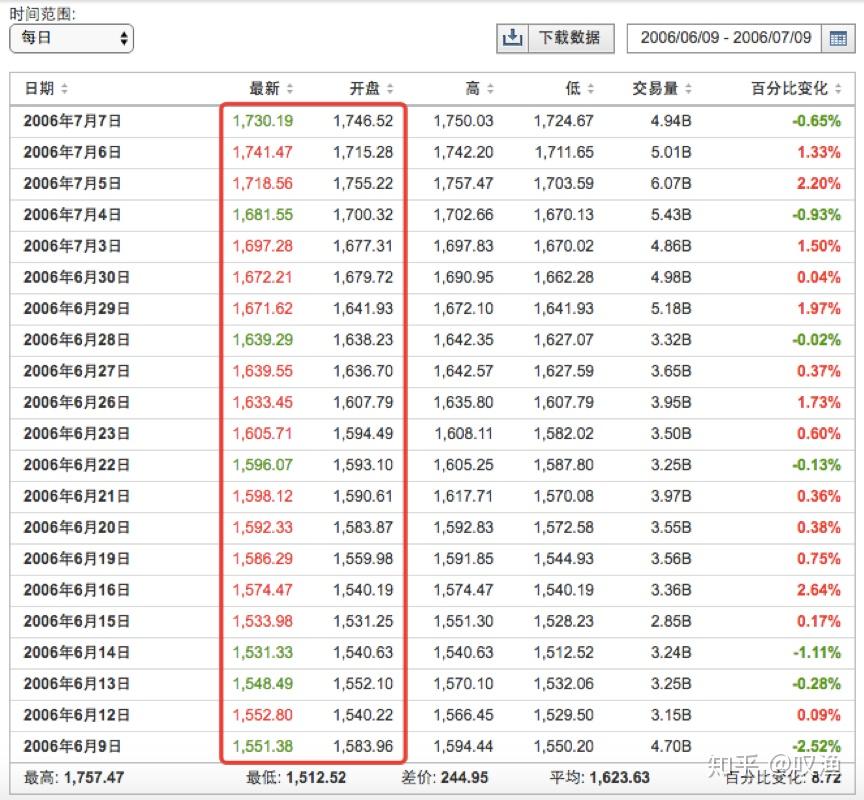Sort by 开盘 column arrows
The width and height of the screenshot is (864, 800).
tap(390, 88)
